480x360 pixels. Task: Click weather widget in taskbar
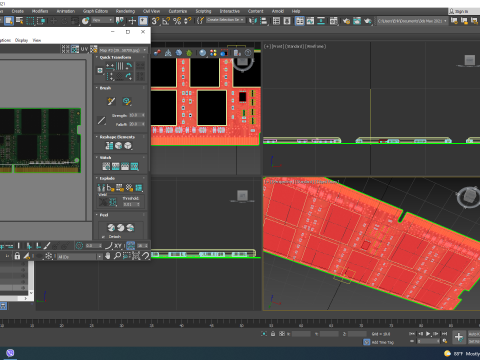click(x=462, y=354)
